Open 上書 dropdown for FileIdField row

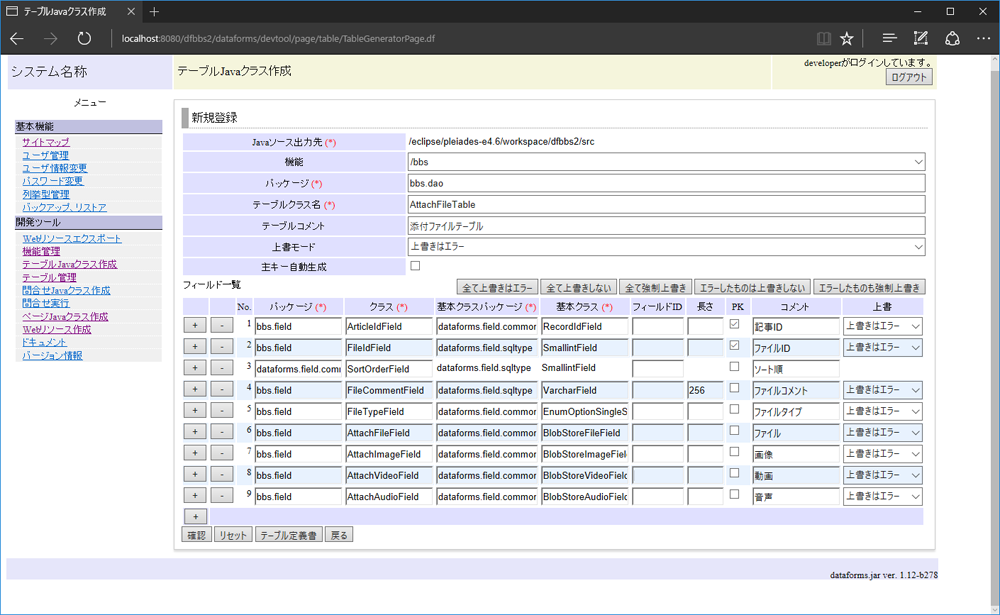click(x=883, y=347)
